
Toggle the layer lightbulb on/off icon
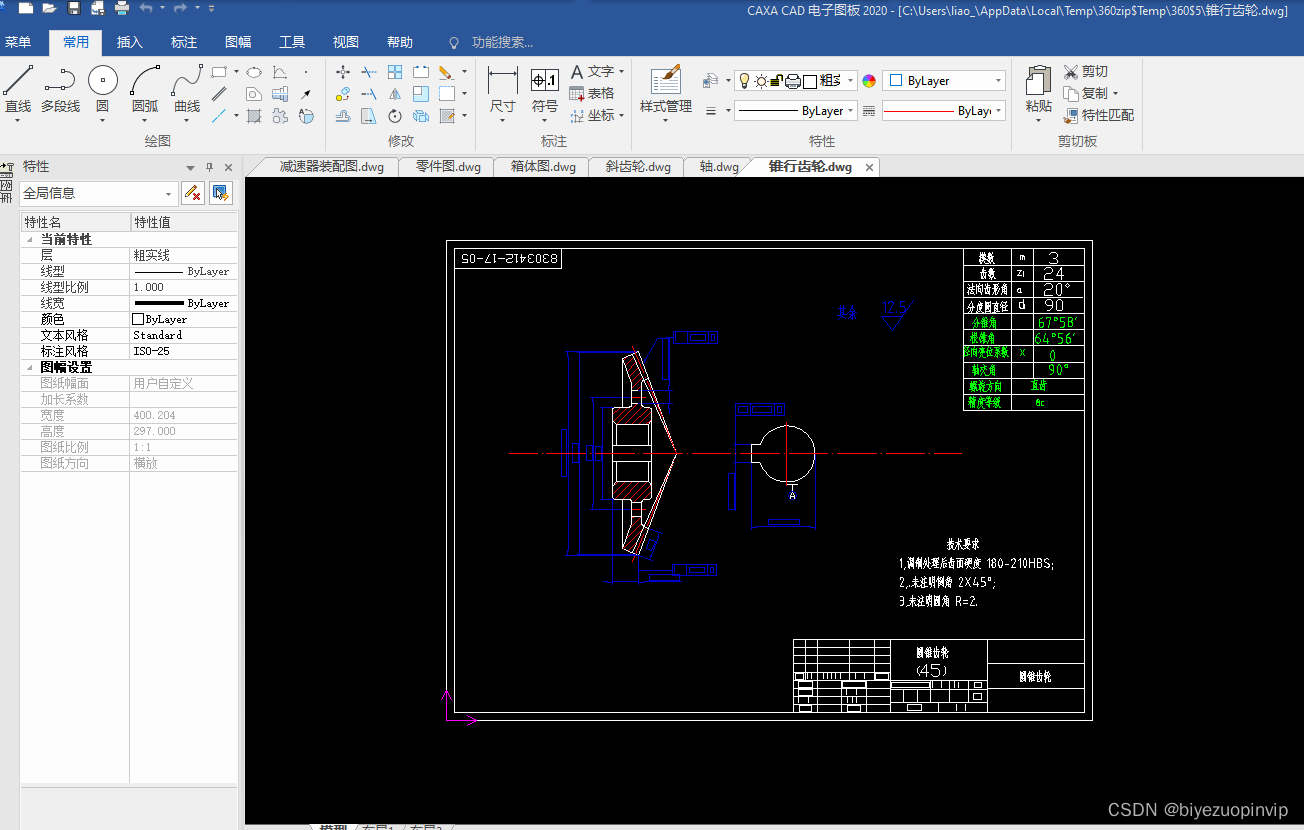744,81
